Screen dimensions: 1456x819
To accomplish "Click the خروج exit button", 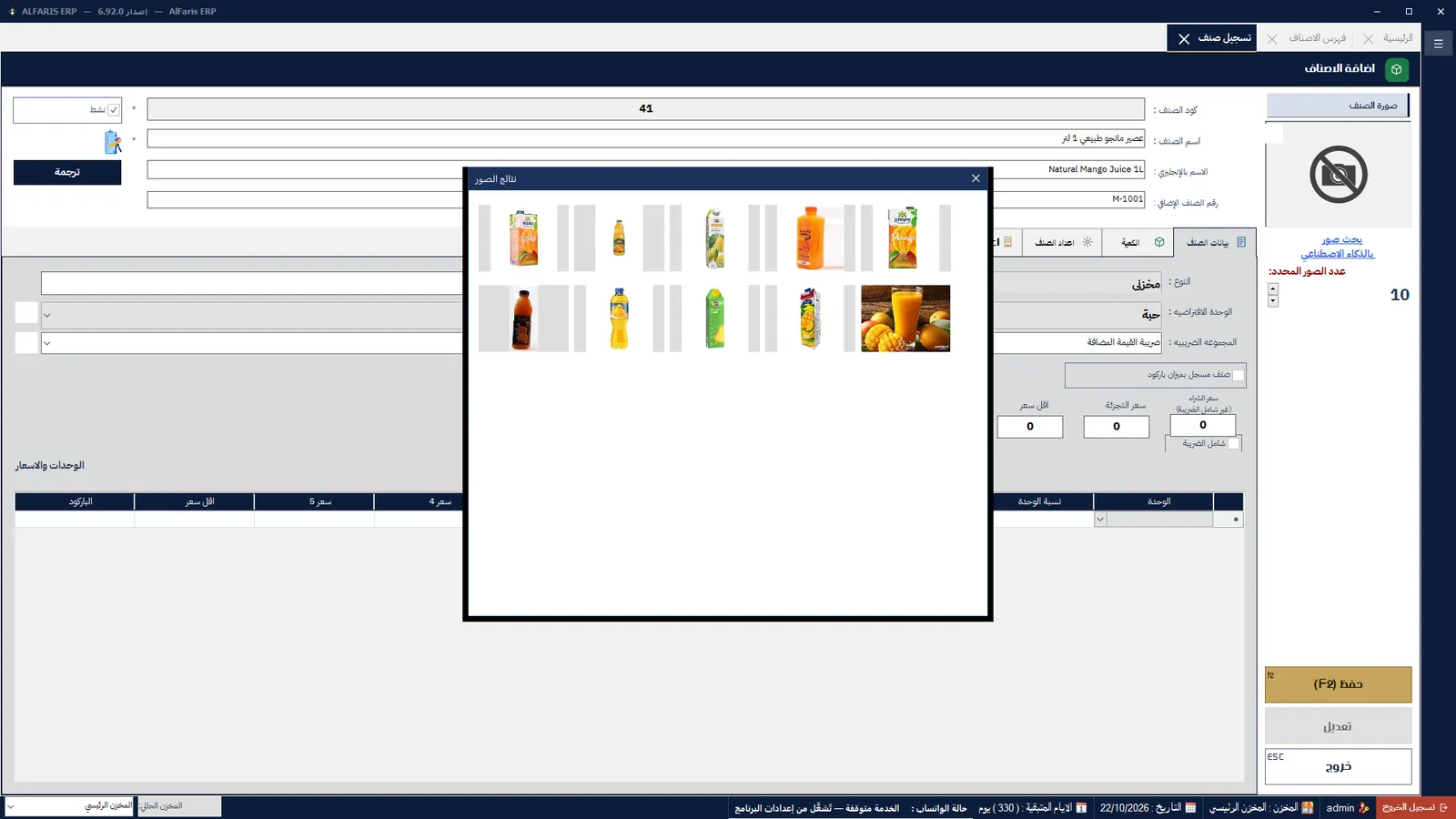I will pos(1338,766).
